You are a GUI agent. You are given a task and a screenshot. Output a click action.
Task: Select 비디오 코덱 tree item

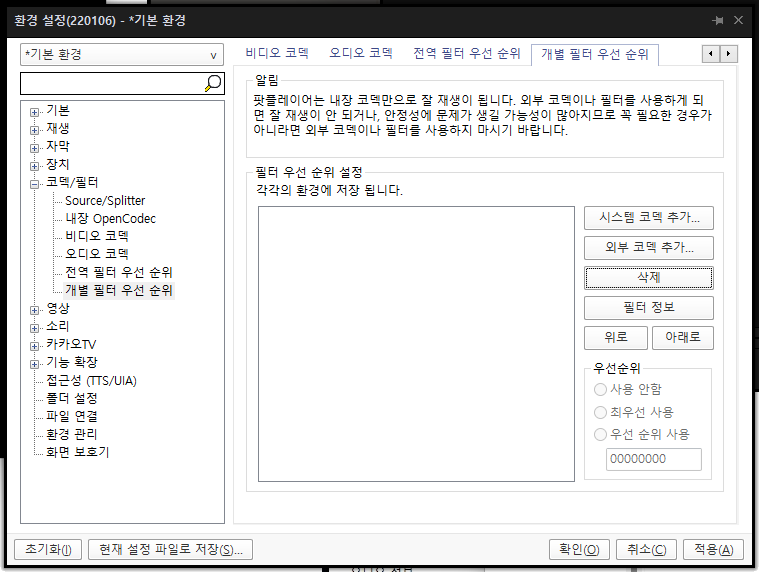click(97, 236)
